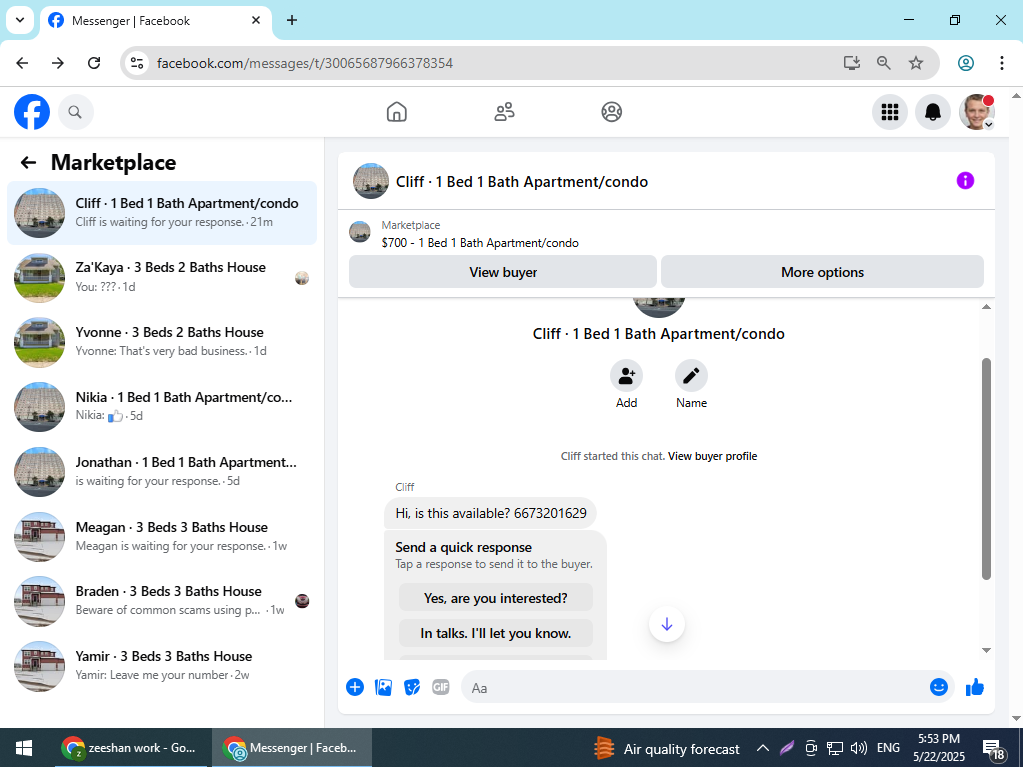
Task: Close the Messenger | Facebook tab
Action: [256, 20]
